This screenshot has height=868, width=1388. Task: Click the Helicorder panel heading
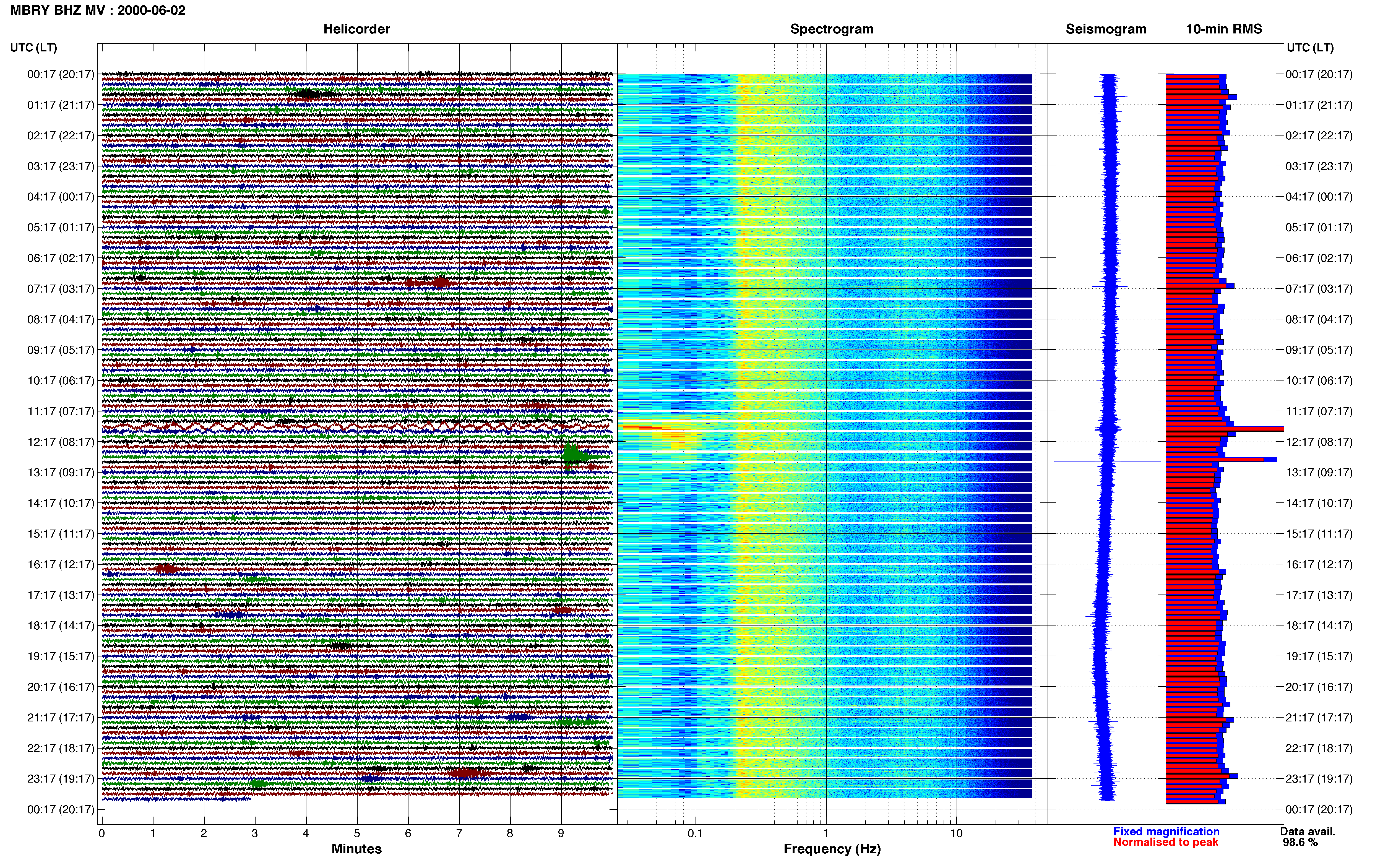pyautogui.click(x=356, y=29)
